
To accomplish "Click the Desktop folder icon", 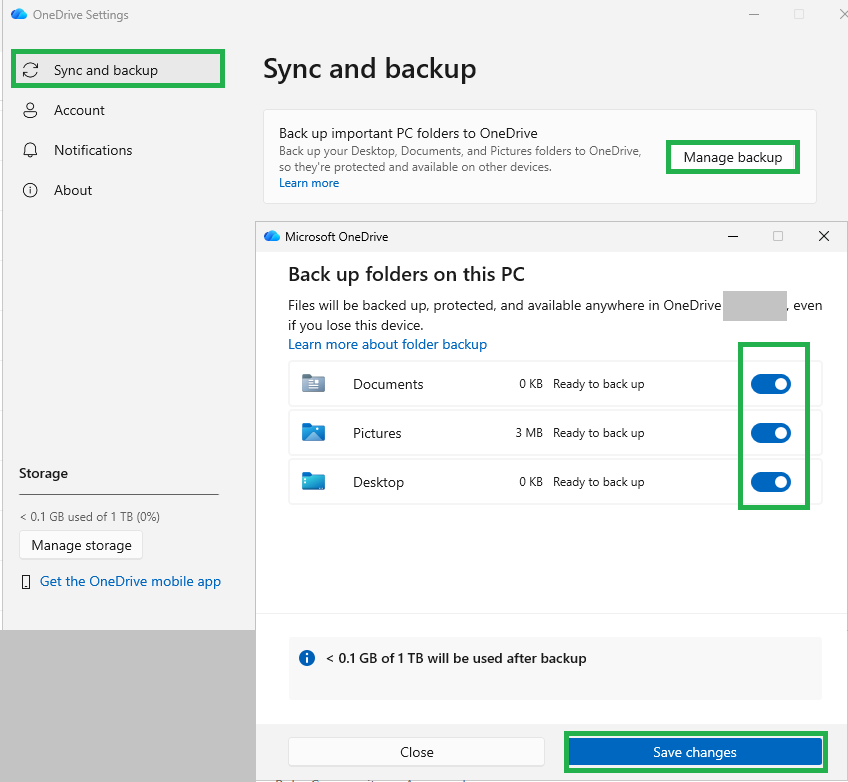I will (x=313, y=481).
